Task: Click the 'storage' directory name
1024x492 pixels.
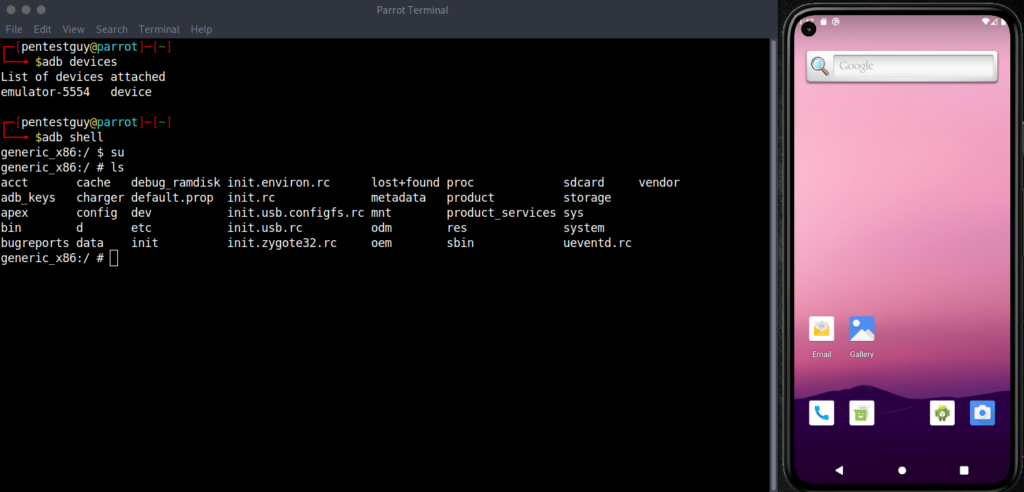Action: (x=587, y=198)
